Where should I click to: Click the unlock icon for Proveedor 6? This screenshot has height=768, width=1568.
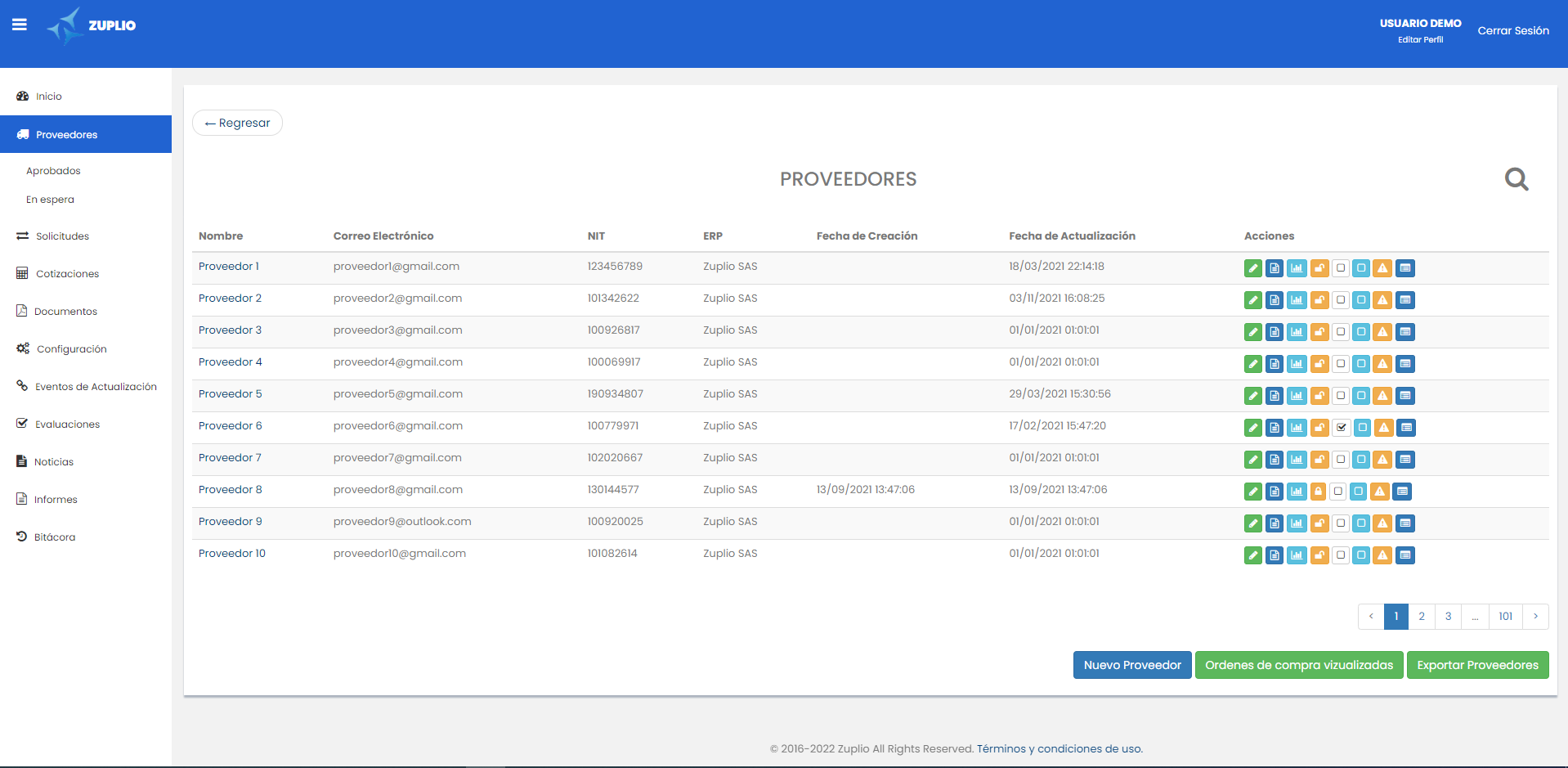[x=1319, y=428]
